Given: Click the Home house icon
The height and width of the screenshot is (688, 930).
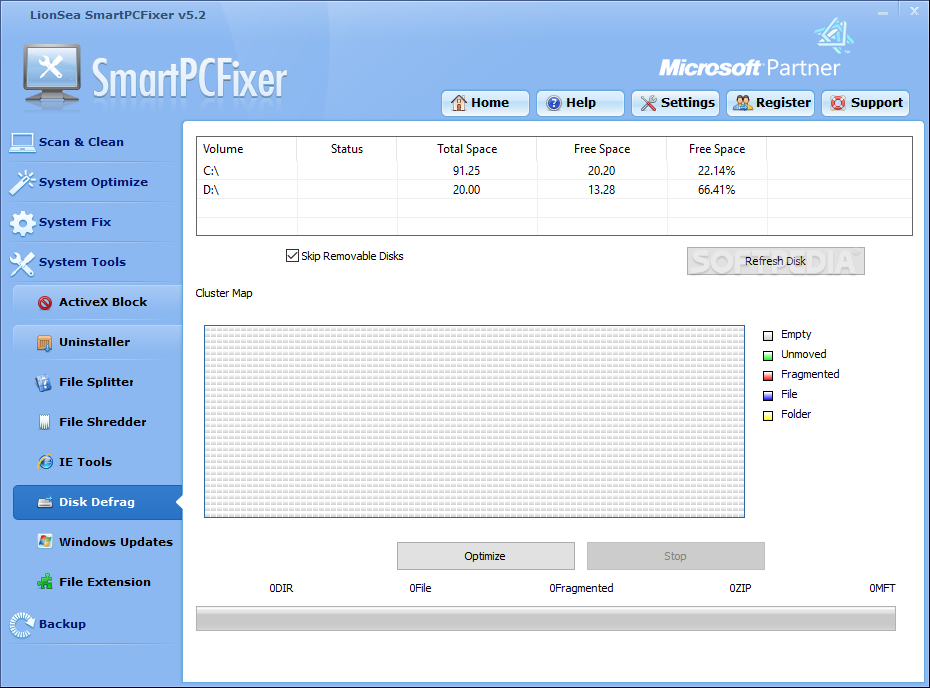Looking at the screenshot, I should click(x=458, y=103).
